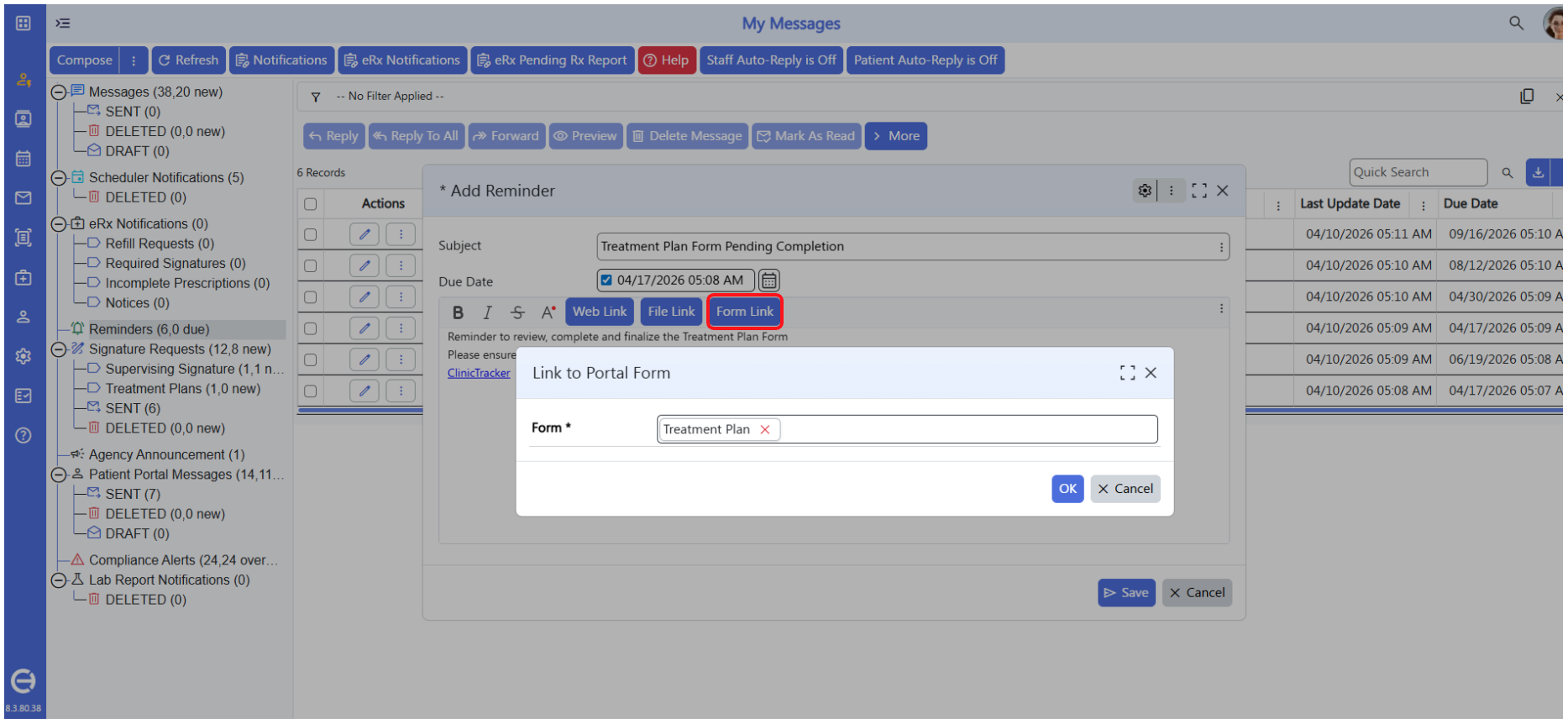
Task: Collapse the Messages tree node
Action: [59, 92]
